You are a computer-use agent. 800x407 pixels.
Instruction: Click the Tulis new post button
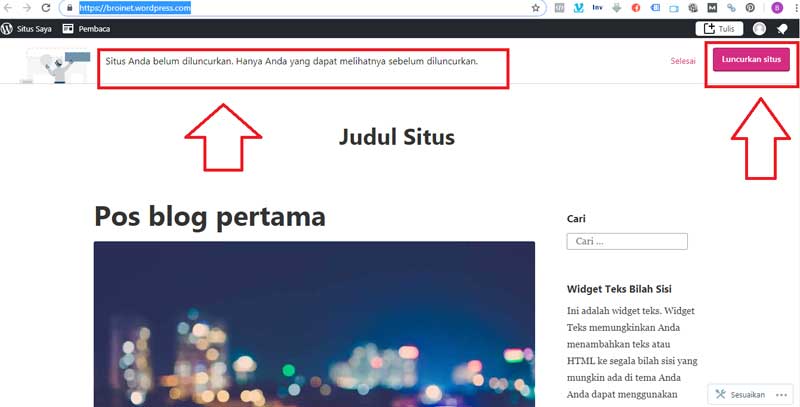coord(719,29)
